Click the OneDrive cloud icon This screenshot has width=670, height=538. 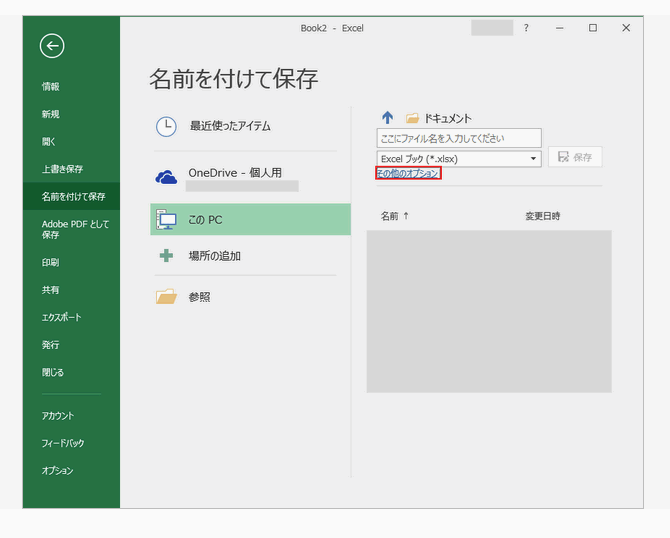point(166,176)
